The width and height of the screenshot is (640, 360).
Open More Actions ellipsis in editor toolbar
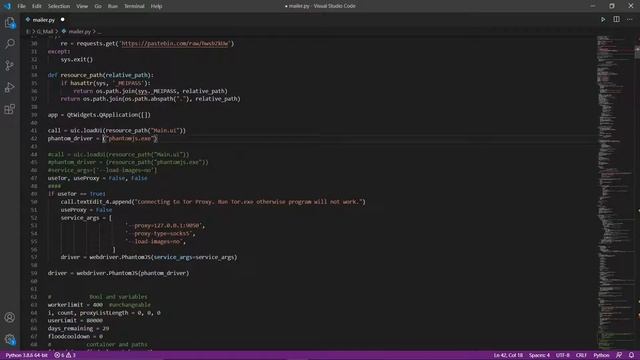coord(629,19)
